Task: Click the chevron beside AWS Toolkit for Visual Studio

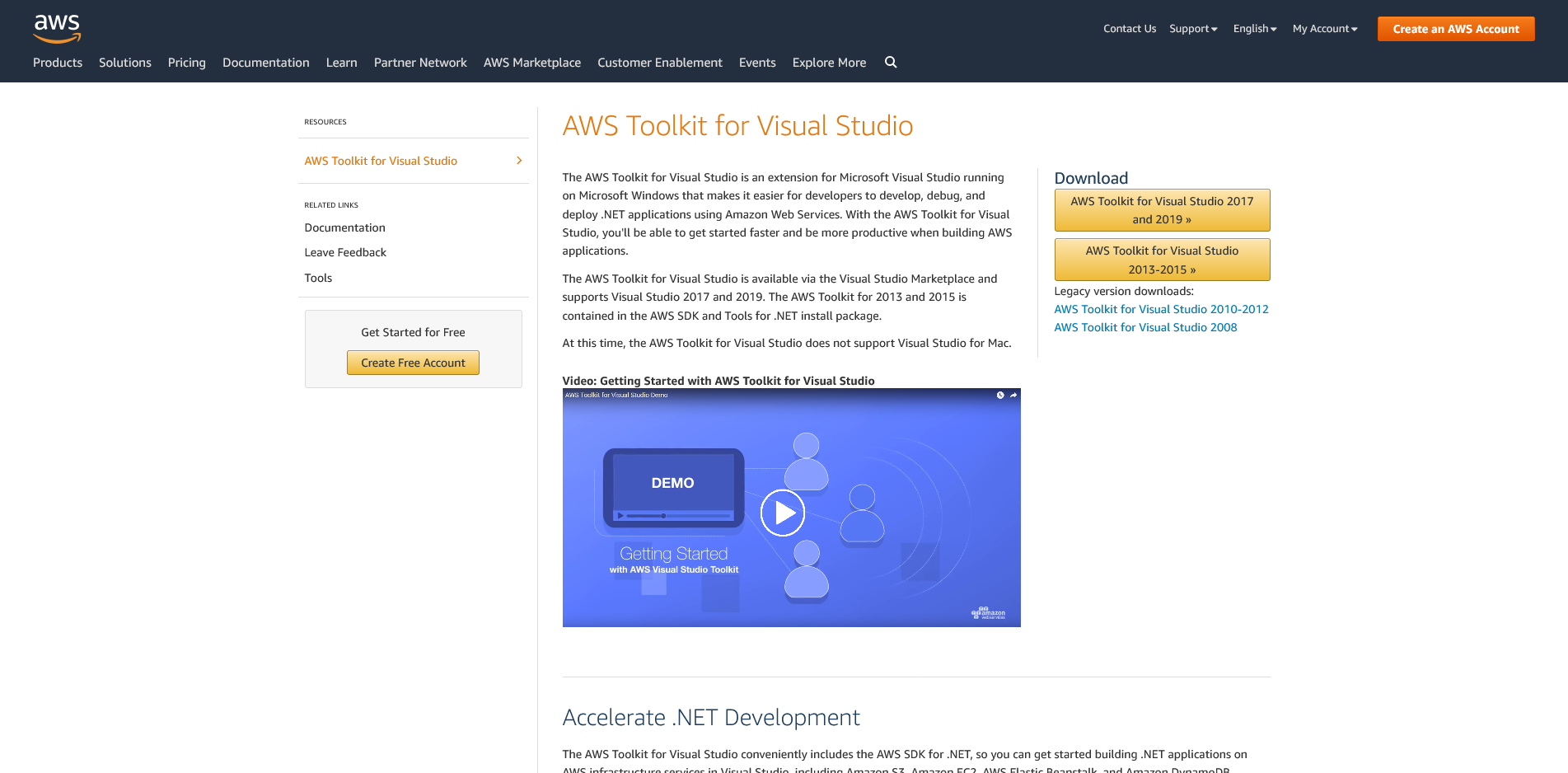Action: [x=519, y=161]
